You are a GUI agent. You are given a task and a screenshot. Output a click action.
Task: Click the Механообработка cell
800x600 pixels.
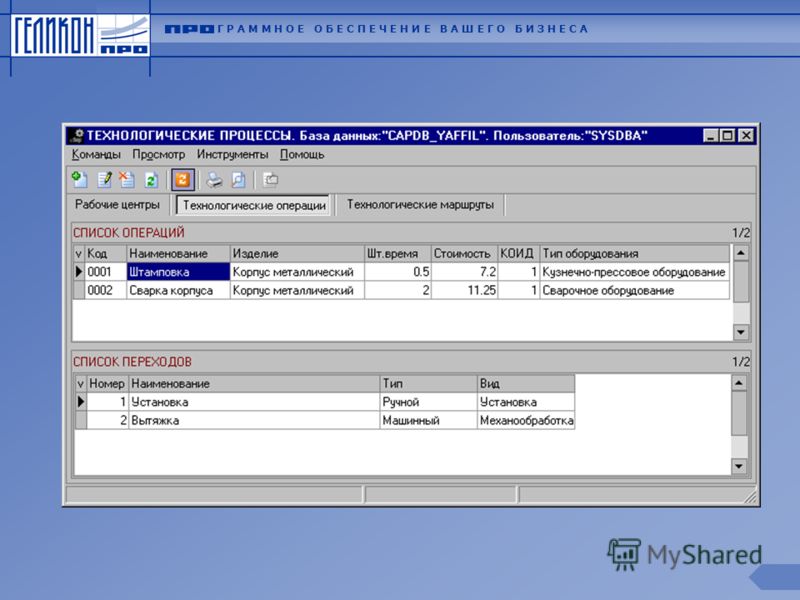click(x=526, y=420)
